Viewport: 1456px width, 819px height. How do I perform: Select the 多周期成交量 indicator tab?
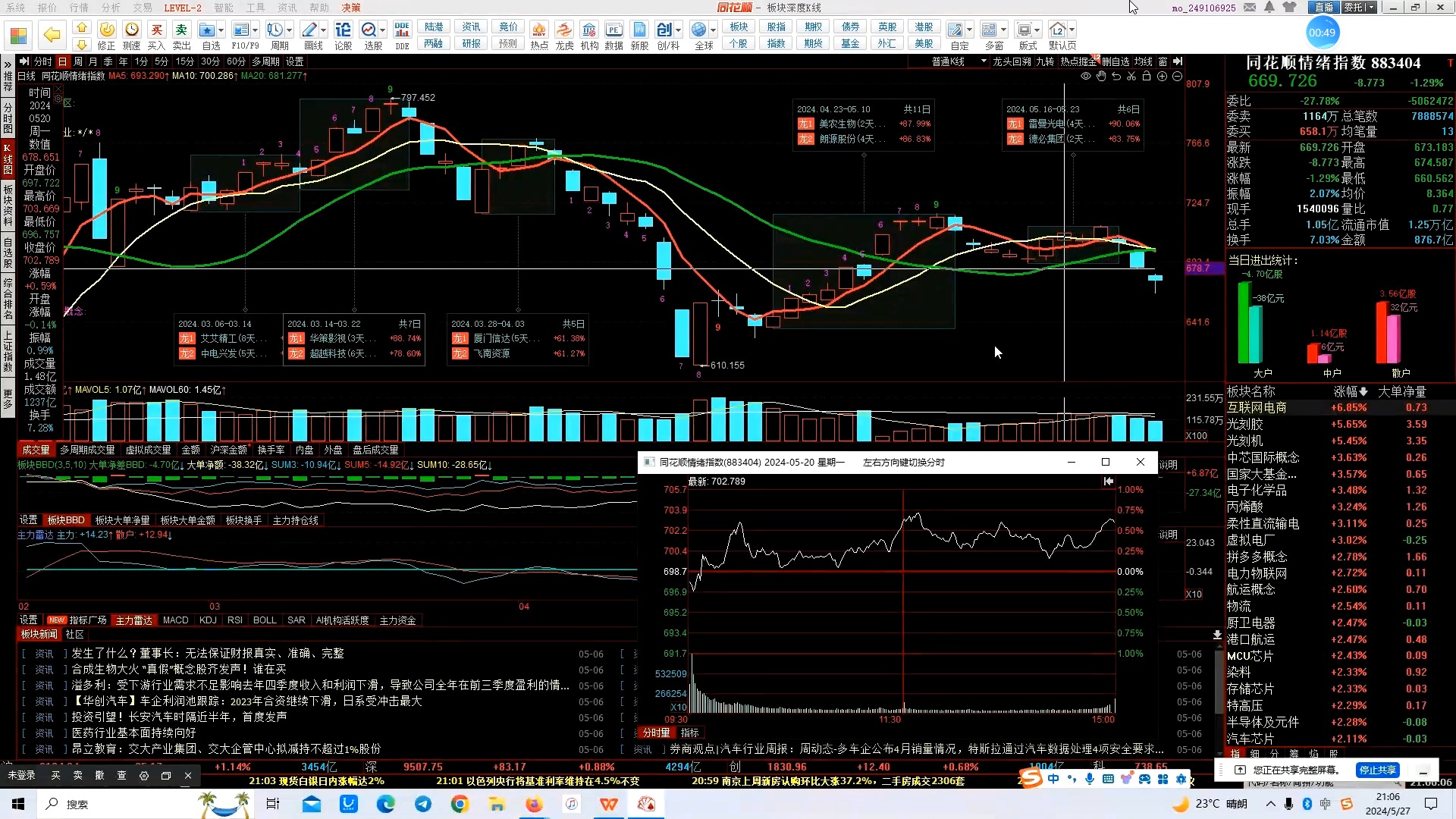(87, 450)
